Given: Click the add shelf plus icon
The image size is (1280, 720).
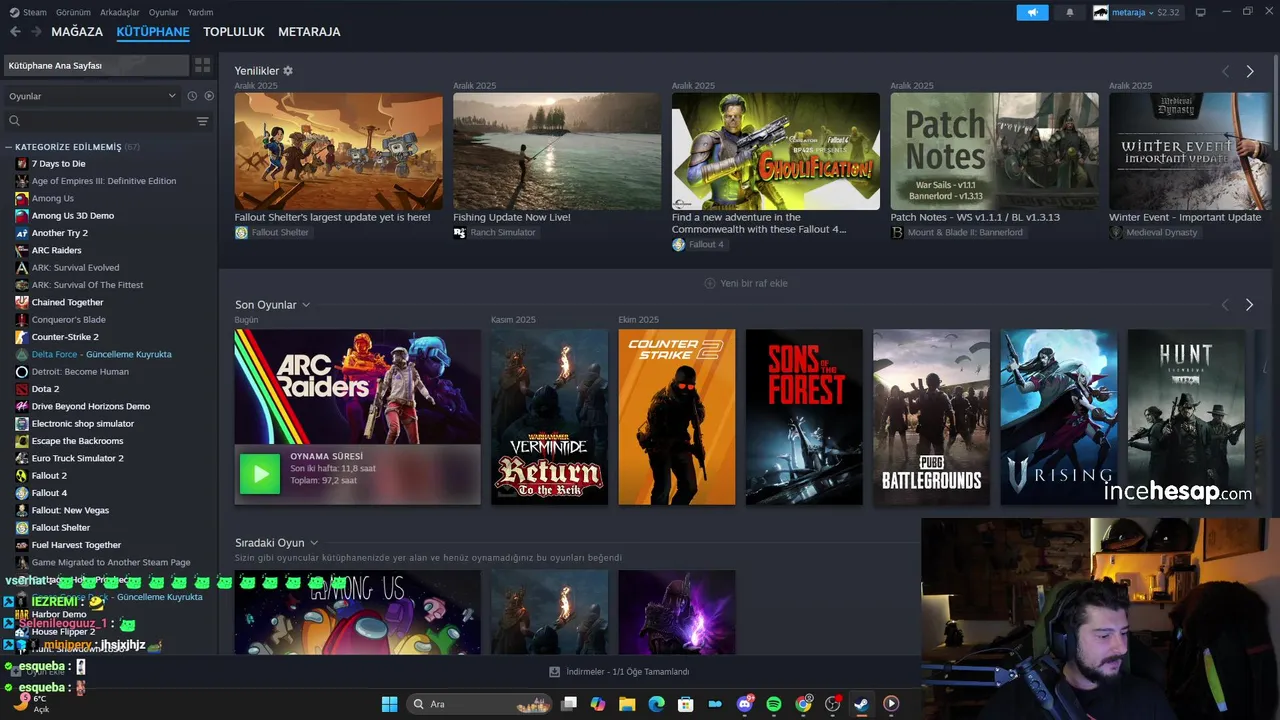Looking at the screenshot, I should click(x=710, y=283).
